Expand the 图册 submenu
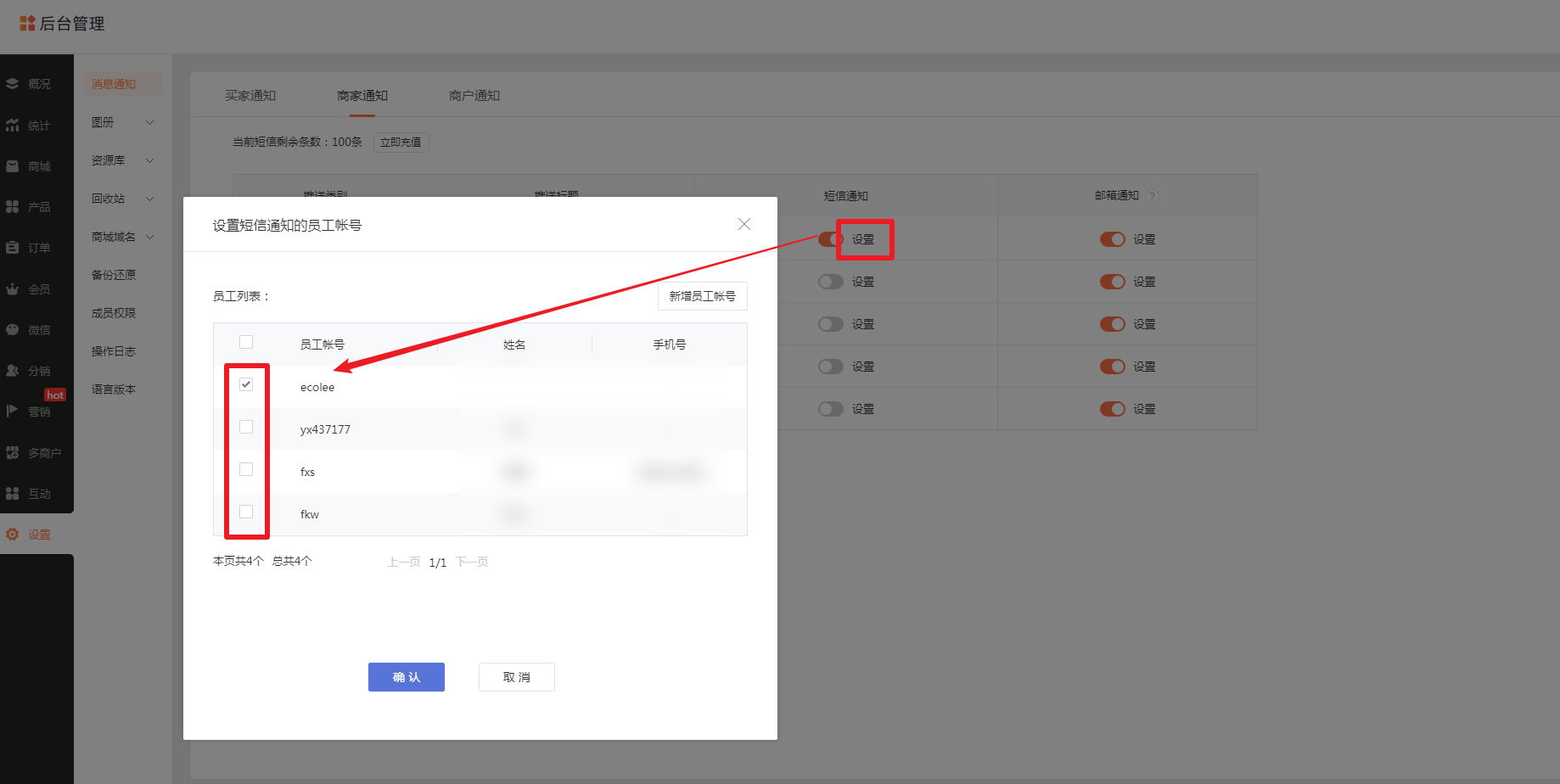This screenshot has width=1560, height=784. point(150,122)
